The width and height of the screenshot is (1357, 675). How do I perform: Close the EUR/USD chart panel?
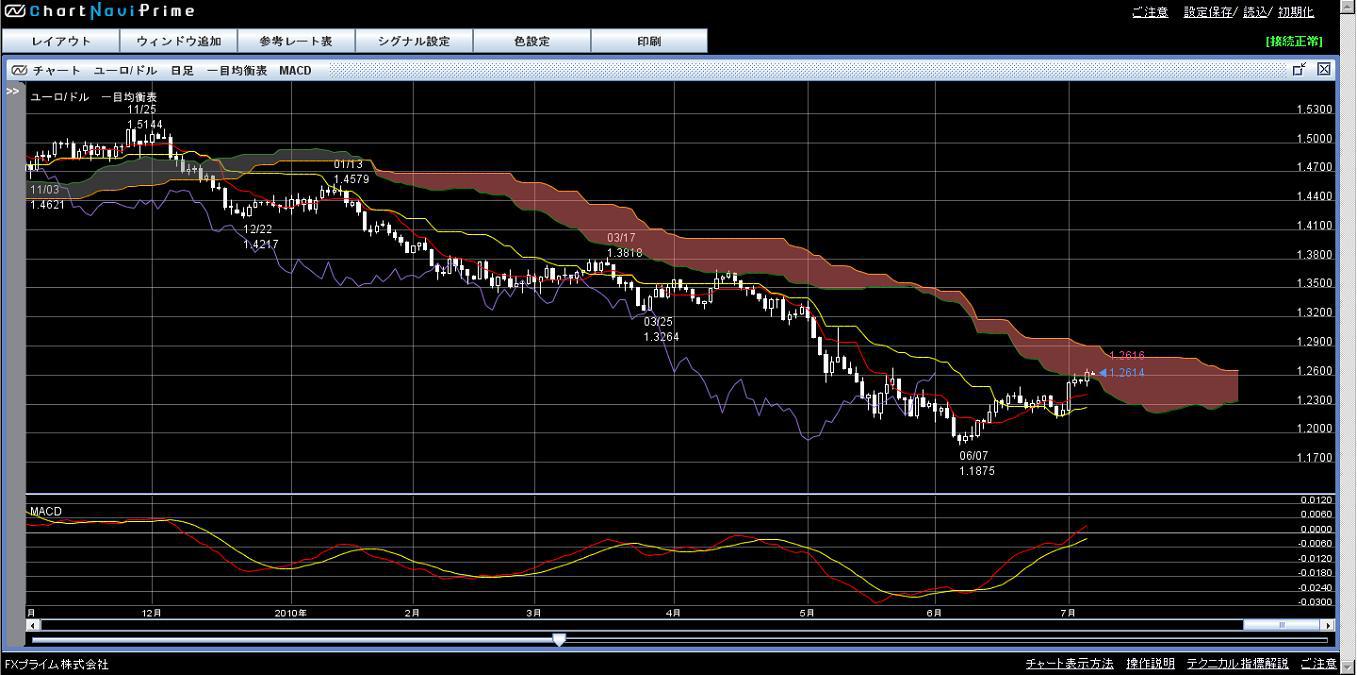coord(1324,69)
